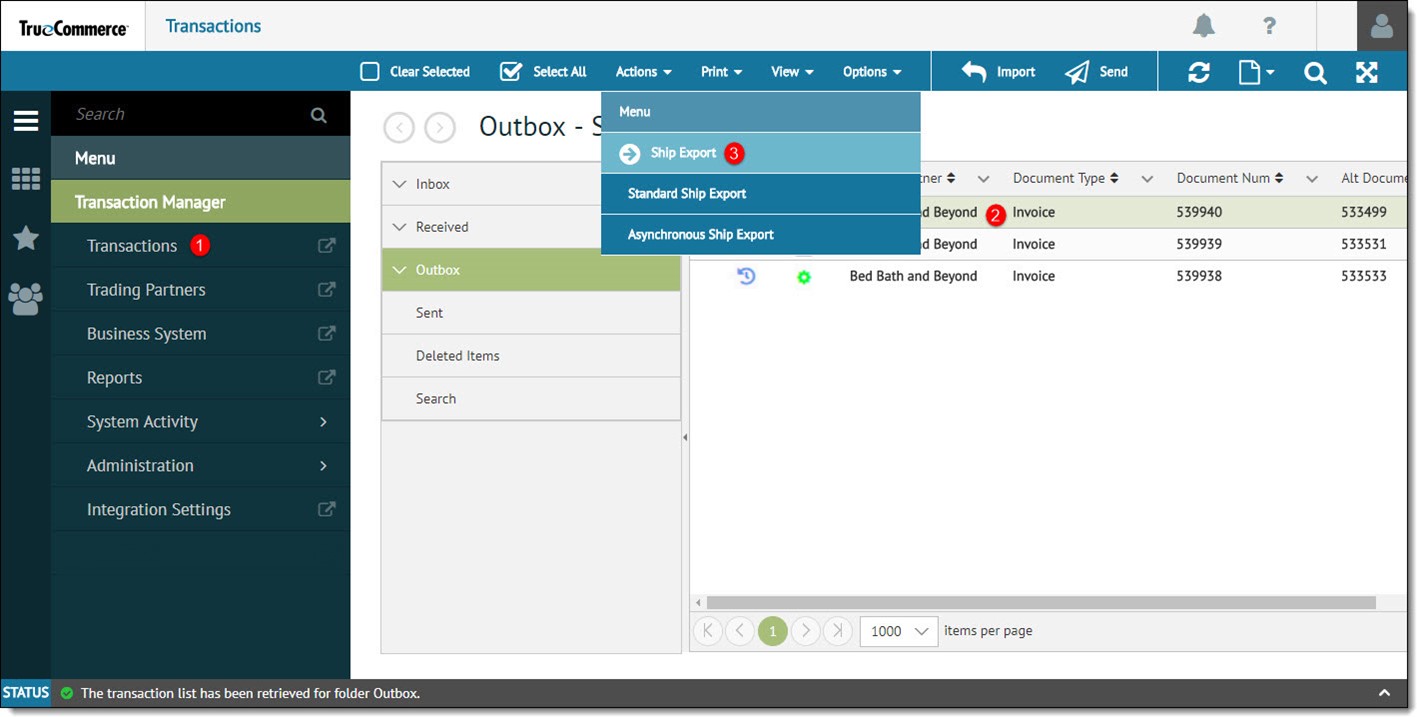Uncheck Clear Selected checkbox
Image resolution: width=1417 pixels, height=717 pixels.
click(369, 71)
